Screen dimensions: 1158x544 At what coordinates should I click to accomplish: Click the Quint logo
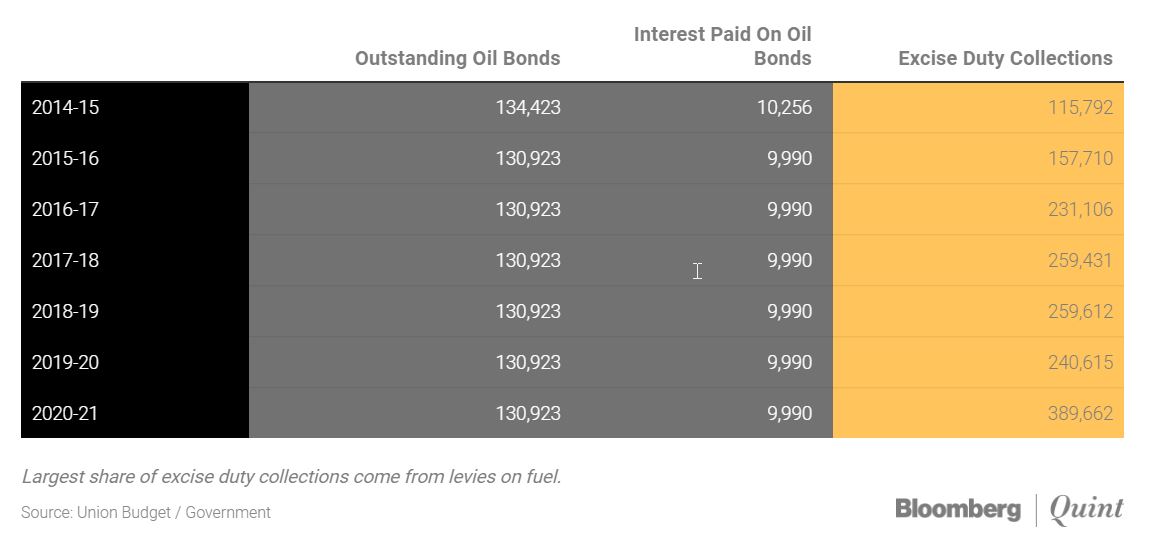[1086, 509]
